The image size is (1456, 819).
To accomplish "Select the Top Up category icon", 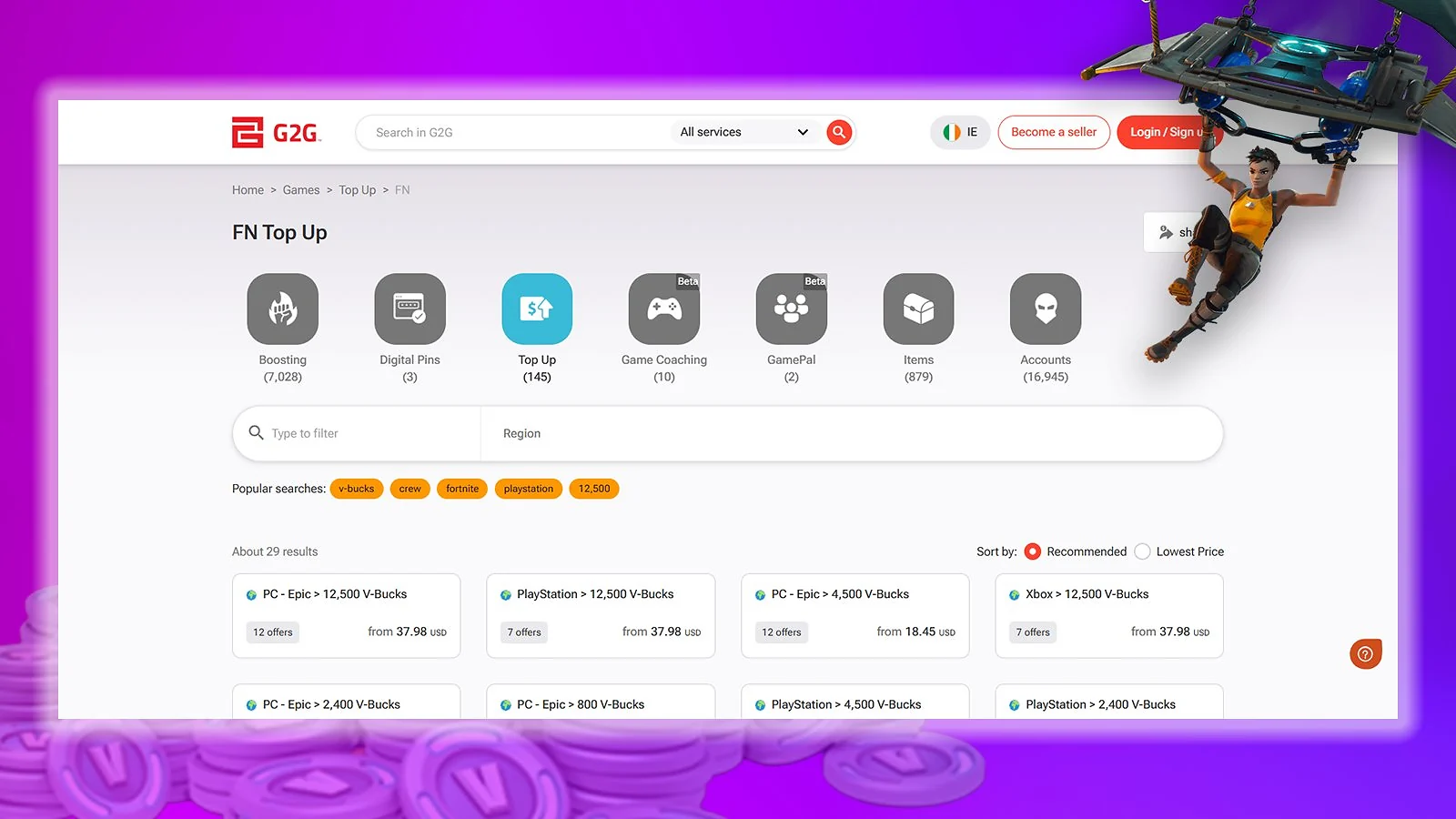I will (x=537, y=308).
